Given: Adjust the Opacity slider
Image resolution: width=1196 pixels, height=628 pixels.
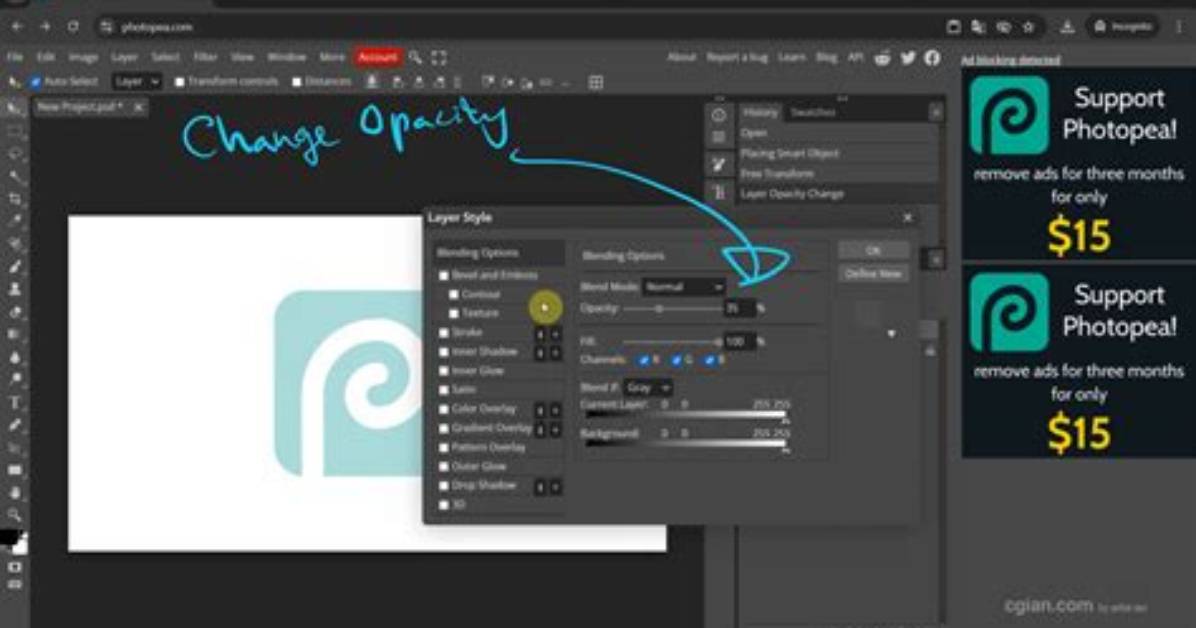Looking at the screenshot, I should point(671,308).
